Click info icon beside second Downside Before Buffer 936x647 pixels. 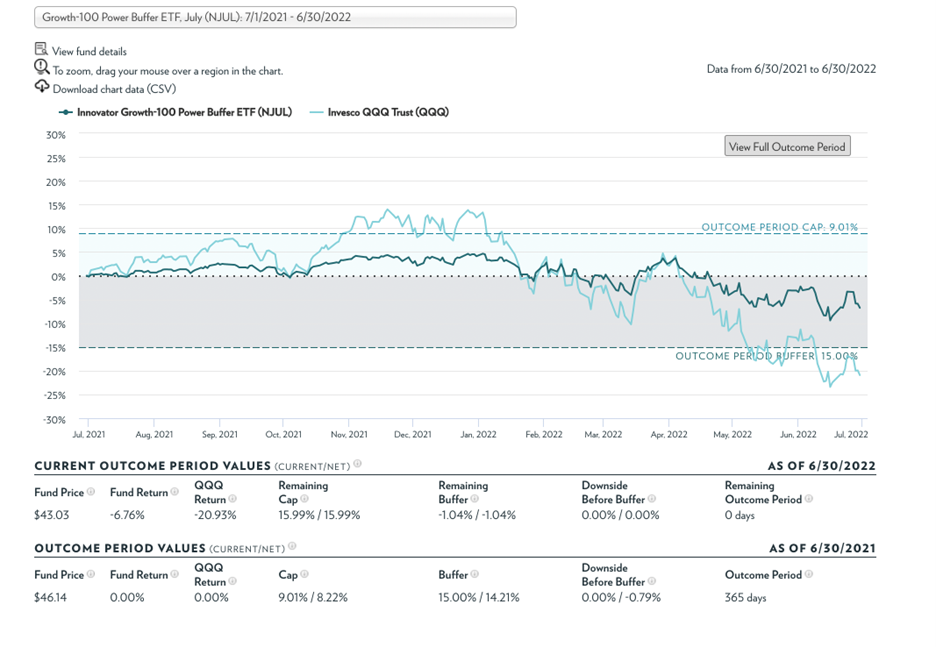652,581
